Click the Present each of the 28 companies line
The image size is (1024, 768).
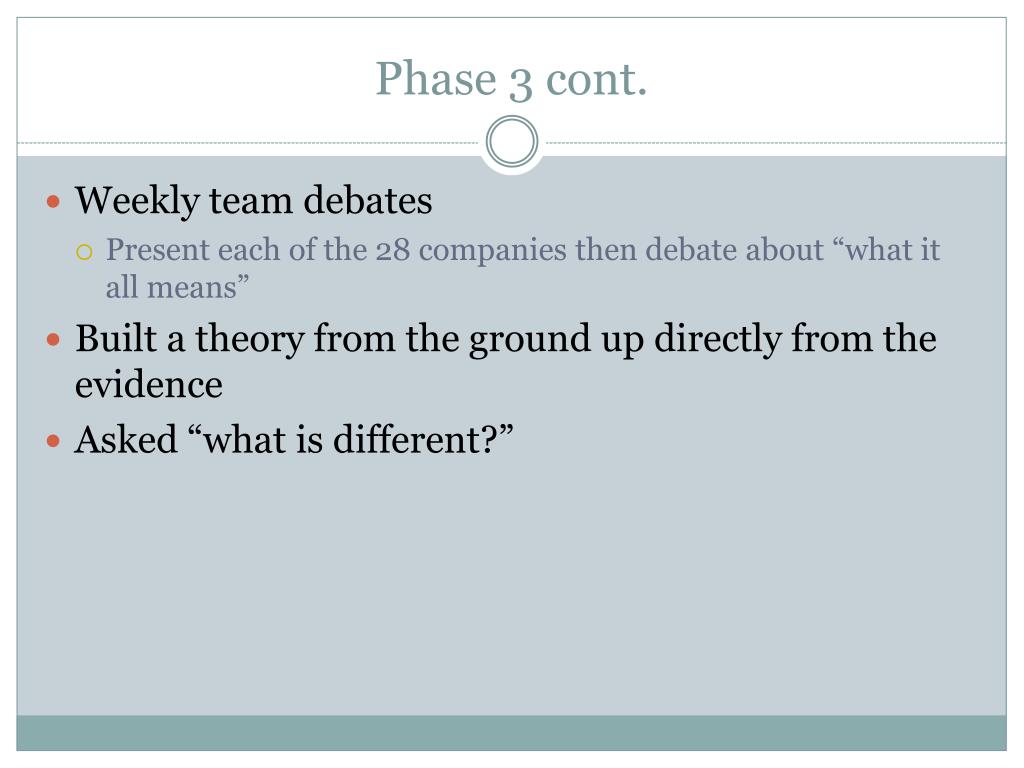tap(522, 250)
